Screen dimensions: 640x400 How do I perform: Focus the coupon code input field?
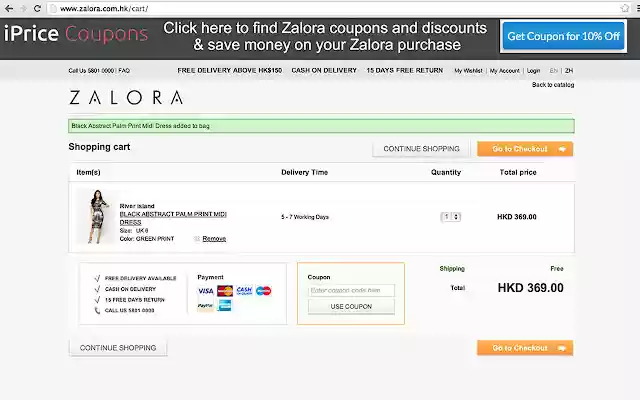(351, 290)
